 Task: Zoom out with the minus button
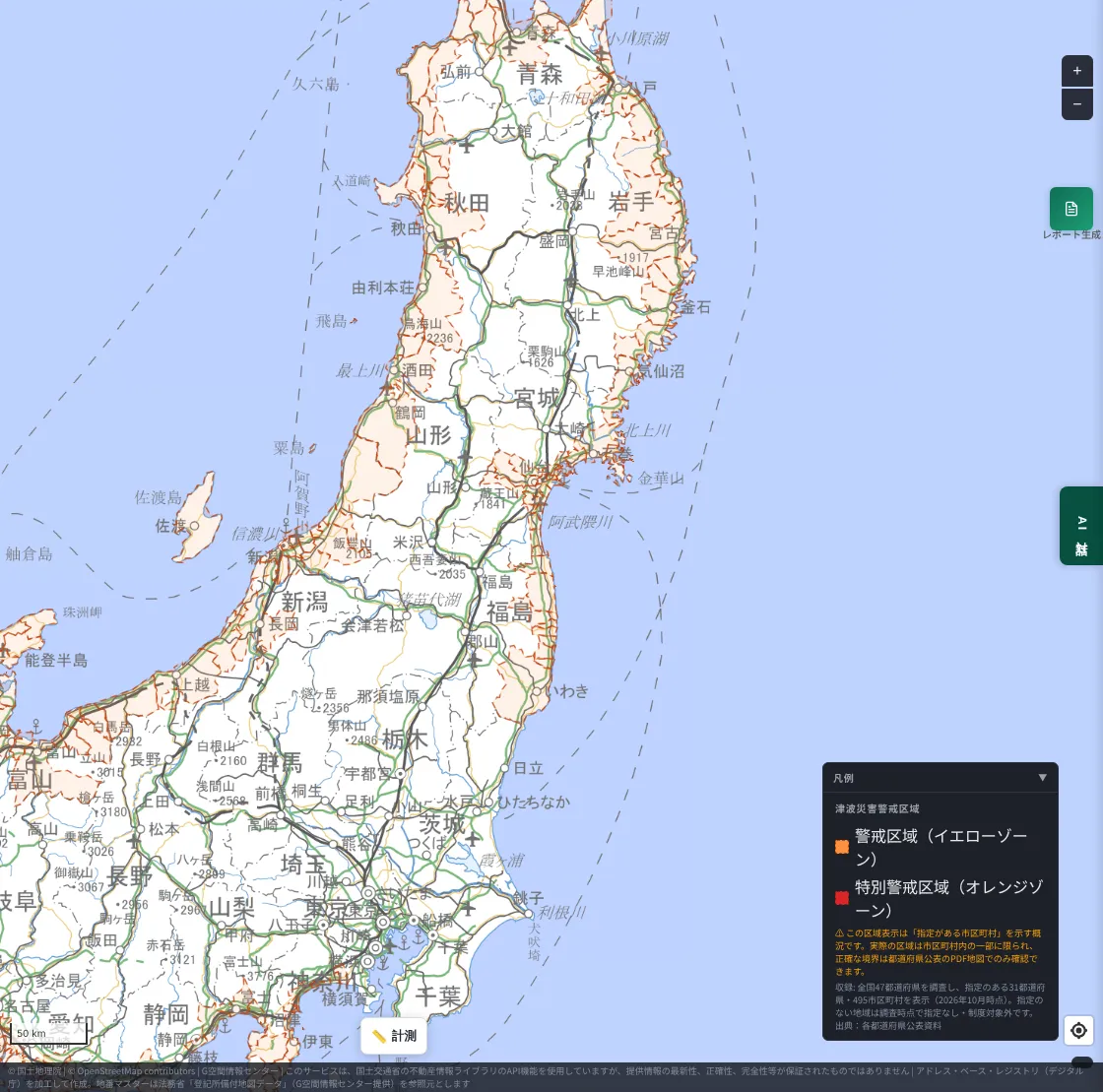[1076, 104]
